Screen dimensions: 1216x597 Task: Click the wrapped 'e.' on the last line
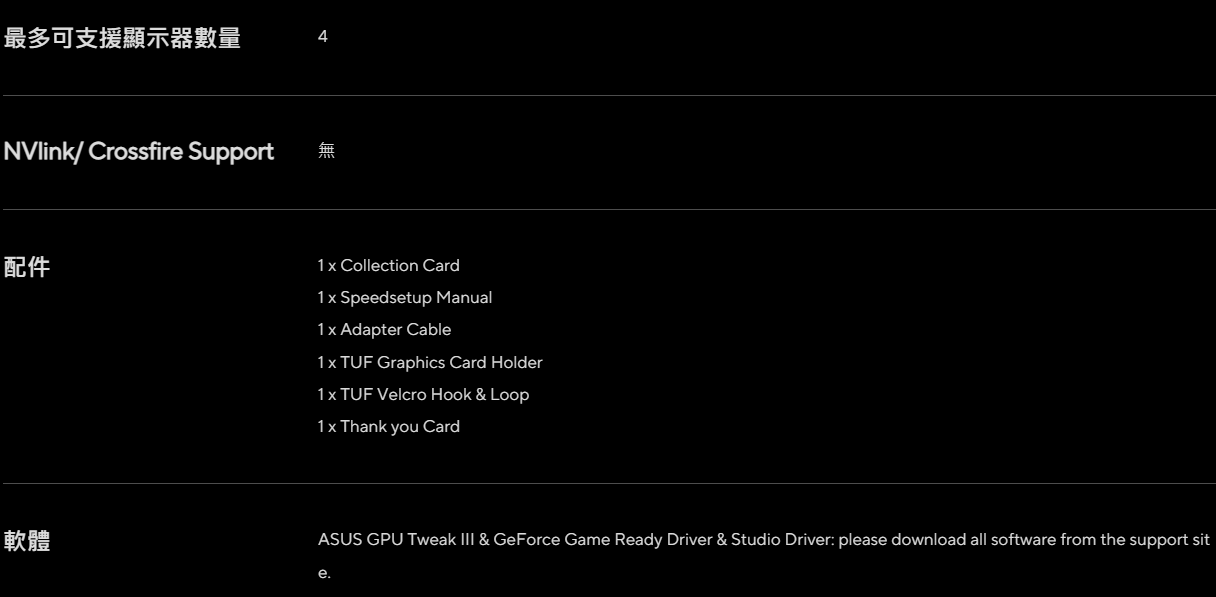324,574
